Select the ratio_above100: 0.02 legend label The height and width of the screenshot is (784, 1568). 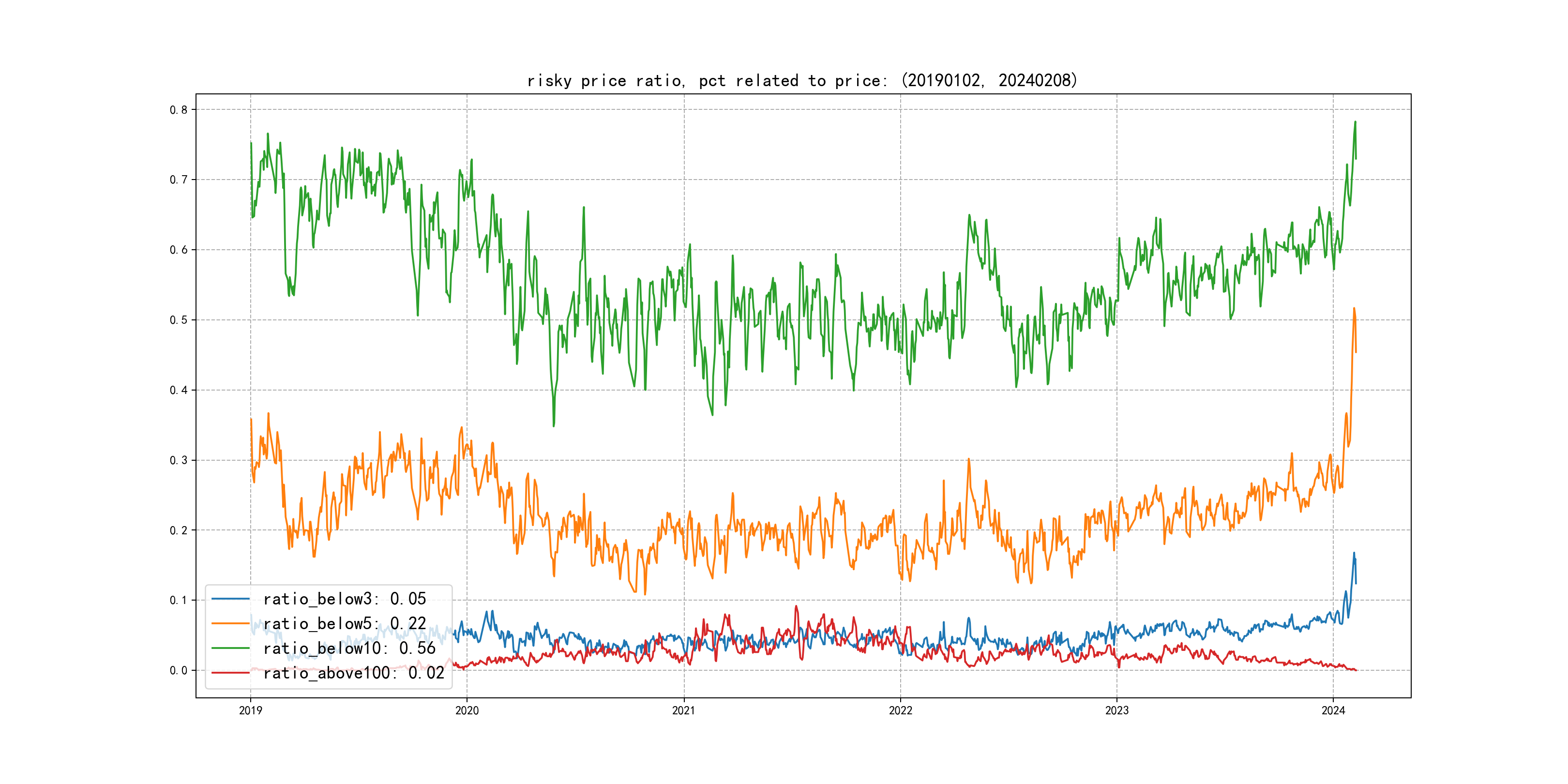pos(354,673)
